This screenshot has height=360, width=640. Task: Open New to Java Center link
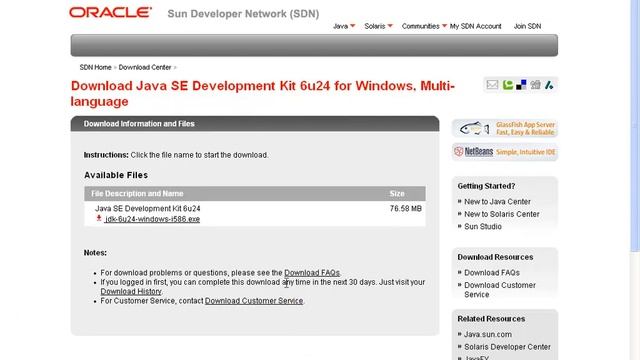point(497,202)
